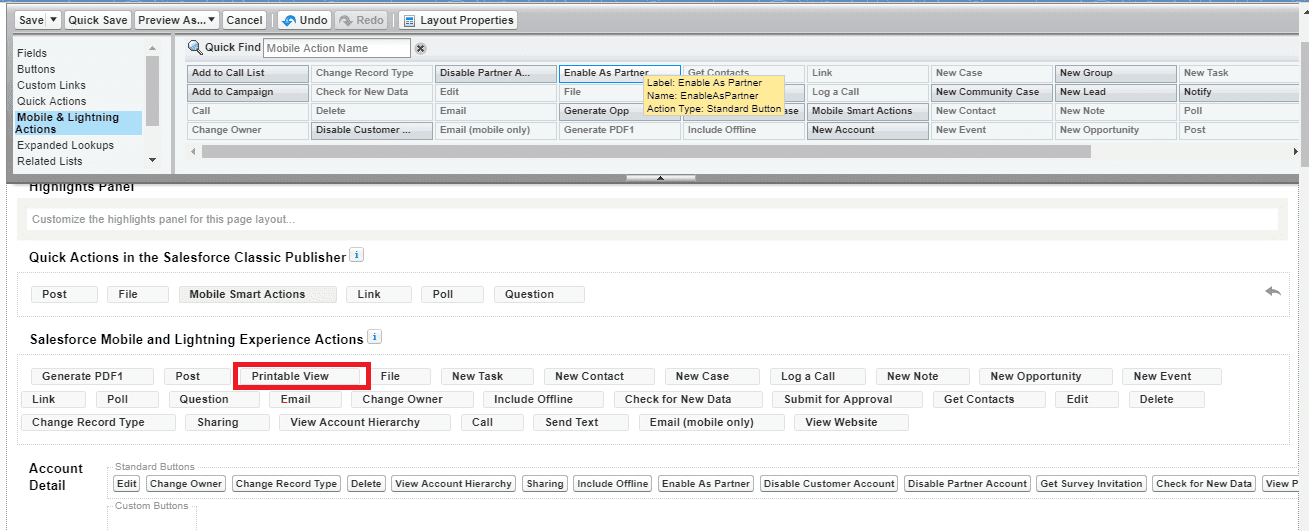Click the highlights panel customize box

click(652, 219)
